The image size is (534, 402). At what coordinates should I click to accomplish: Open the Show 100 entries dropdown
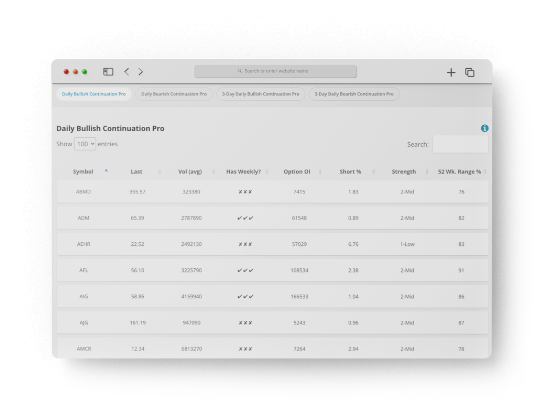85,144
